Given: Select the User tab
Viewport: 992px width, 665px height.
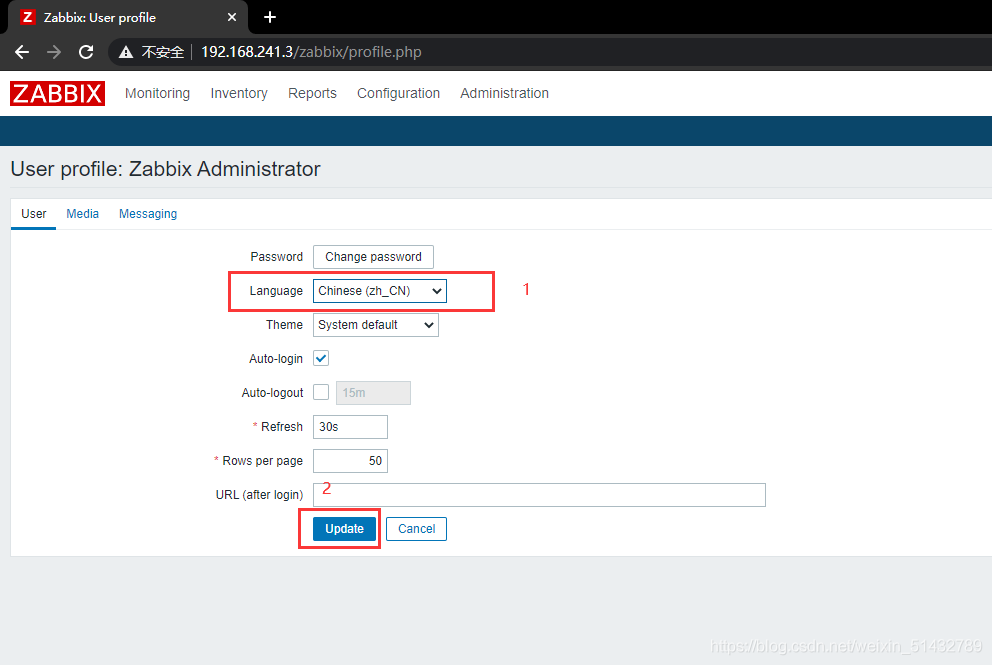Looking at the screenshot, I should click(x=34, y=214).
